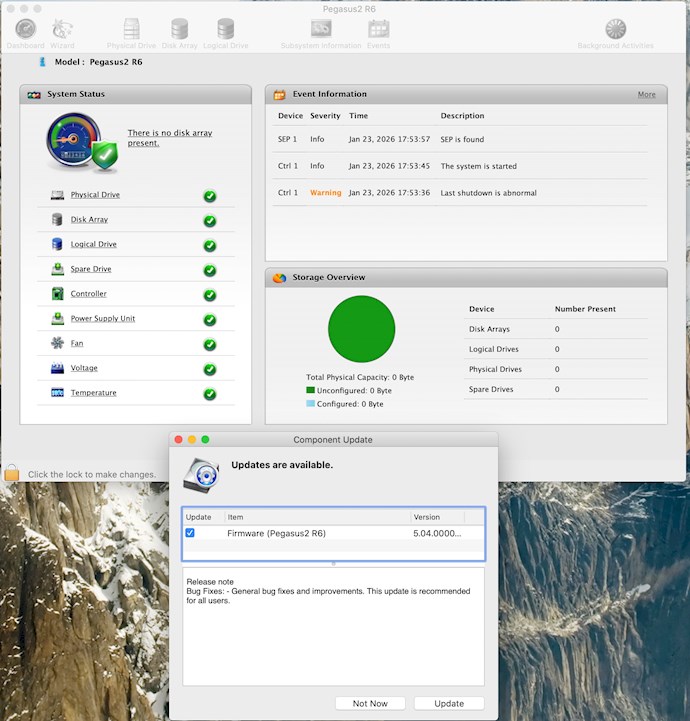
Task: Click the 'There is no disk array present' link
Action: pyautogui.click(x=169, y=138)
